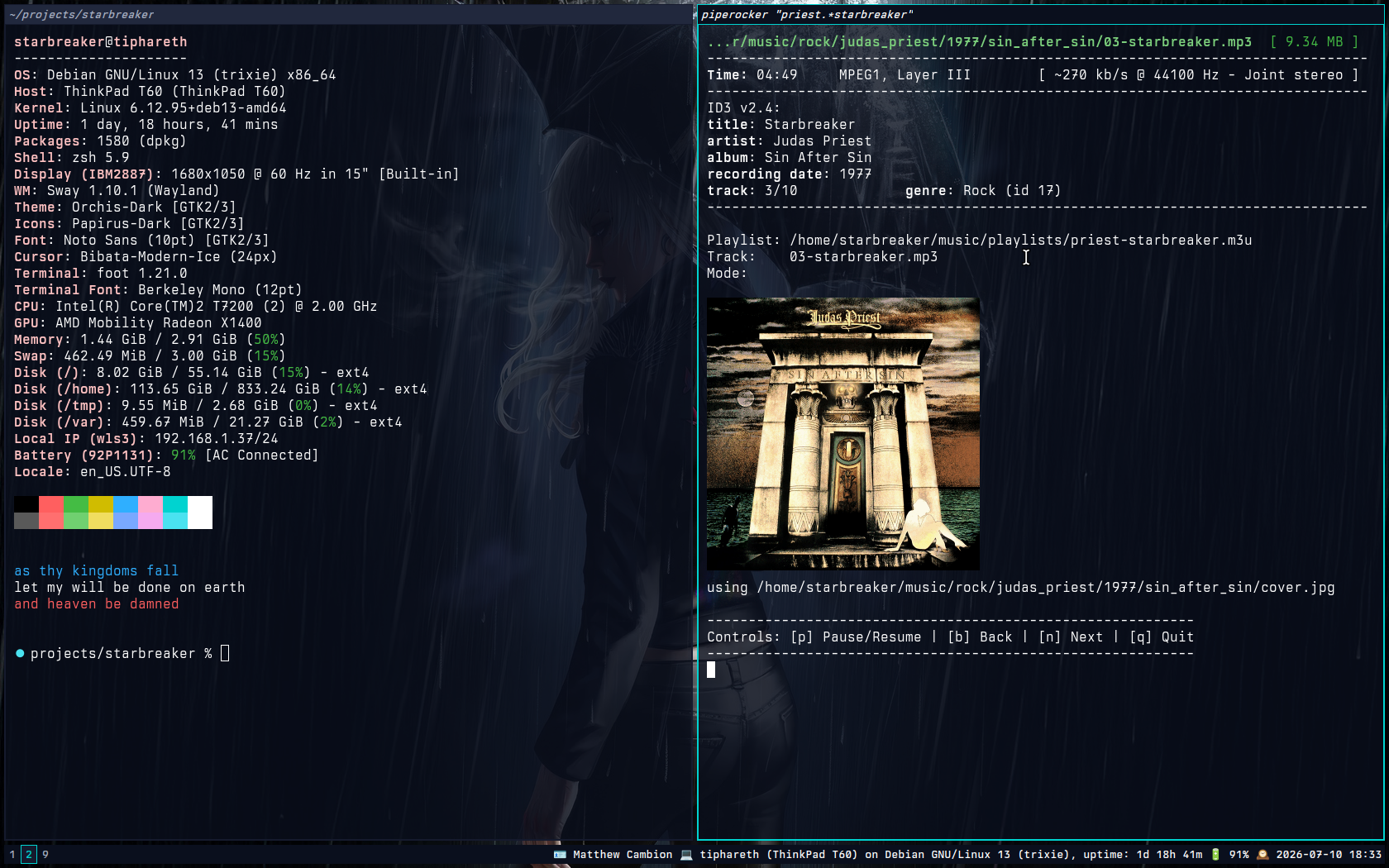Click the blue color block in top row

point(126,504)
